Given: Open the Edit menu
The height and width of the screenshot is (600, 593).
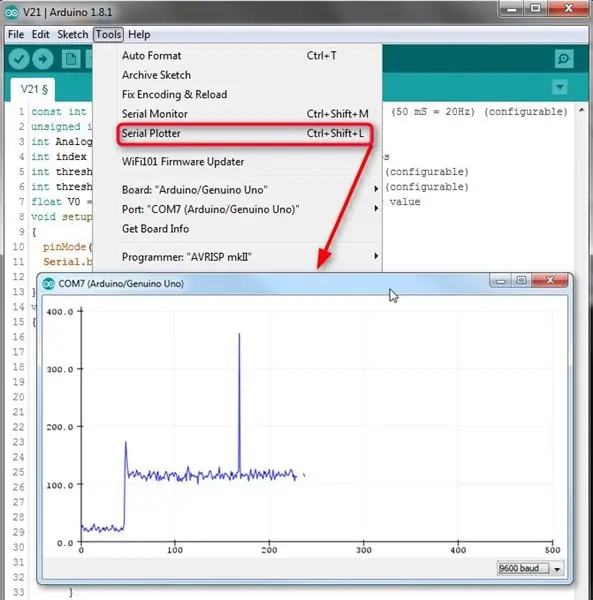Looking at the screenshot, I should (x=41, y=34).
